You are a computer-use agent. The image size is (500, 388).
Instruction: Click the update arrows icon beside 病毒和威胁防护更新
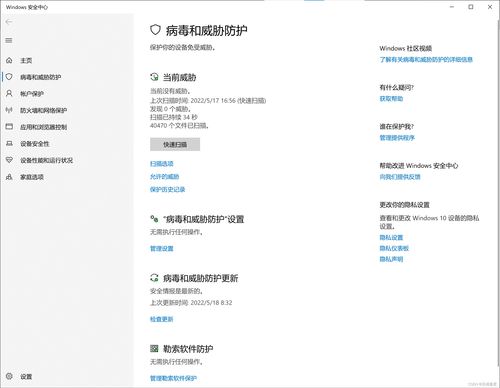point(154,277)
